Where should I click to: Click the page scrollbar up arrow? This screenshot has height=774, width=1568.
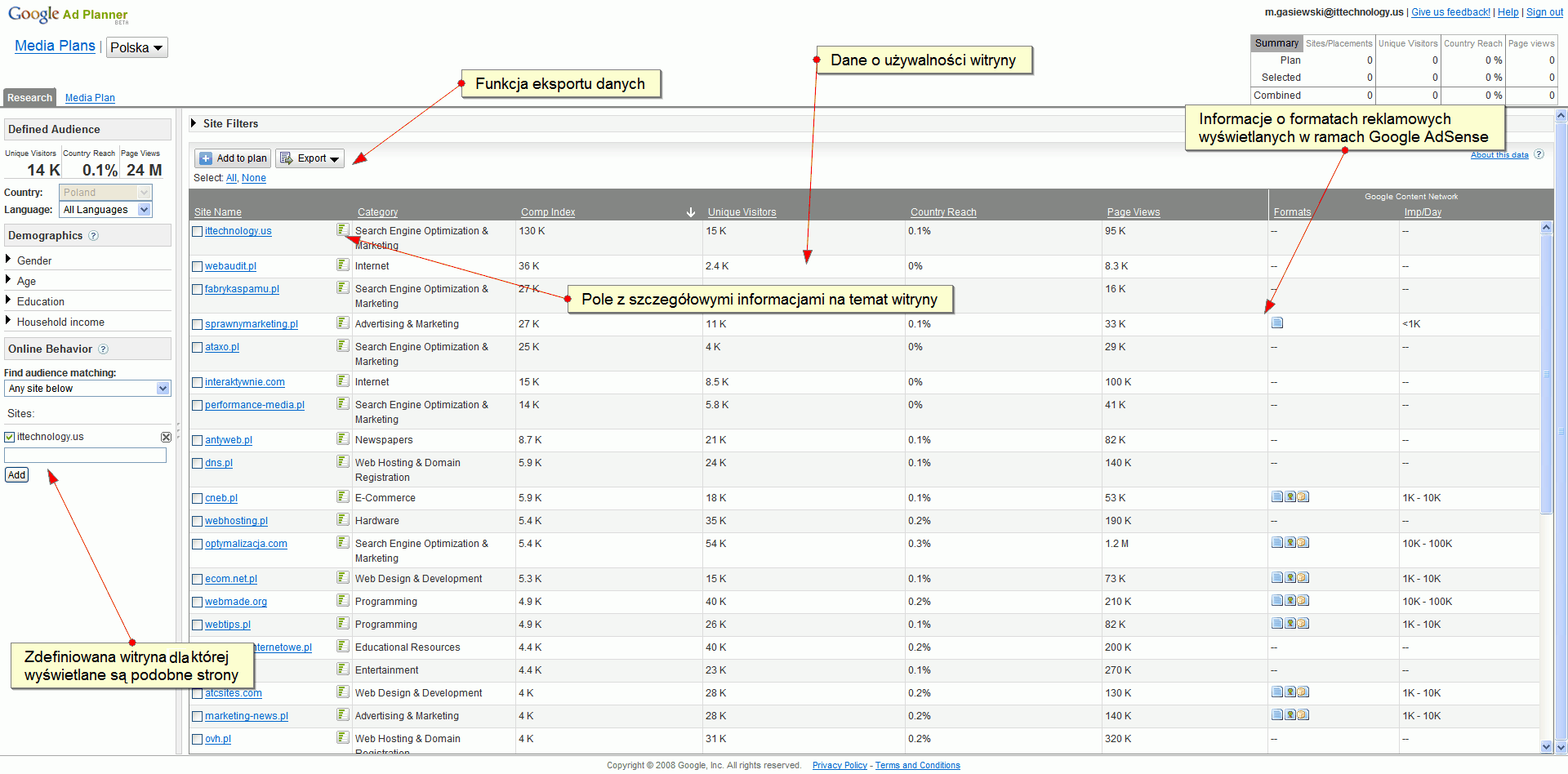click(1561, 116)
